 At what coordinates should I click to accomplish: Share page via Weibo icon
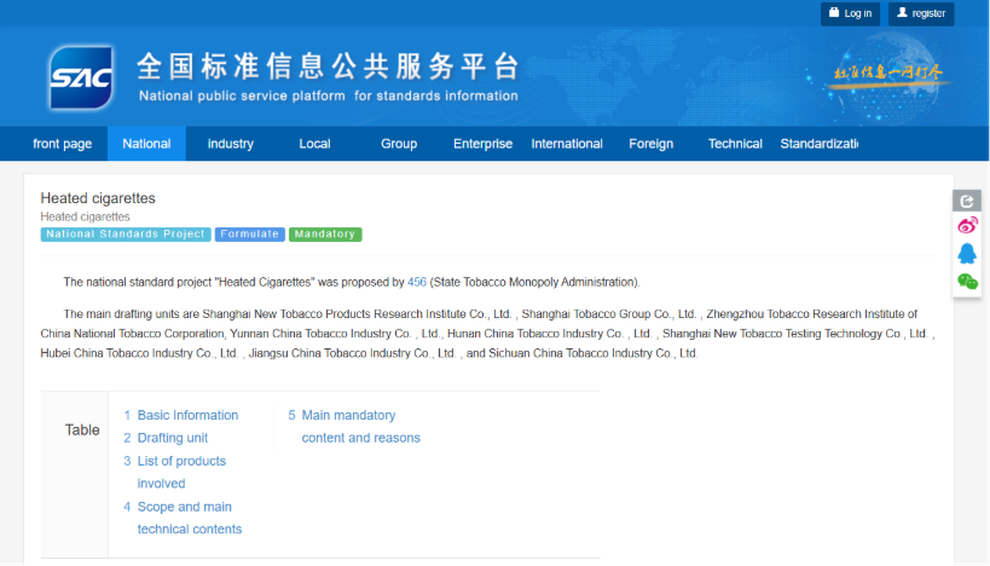[x=967, y=226]
